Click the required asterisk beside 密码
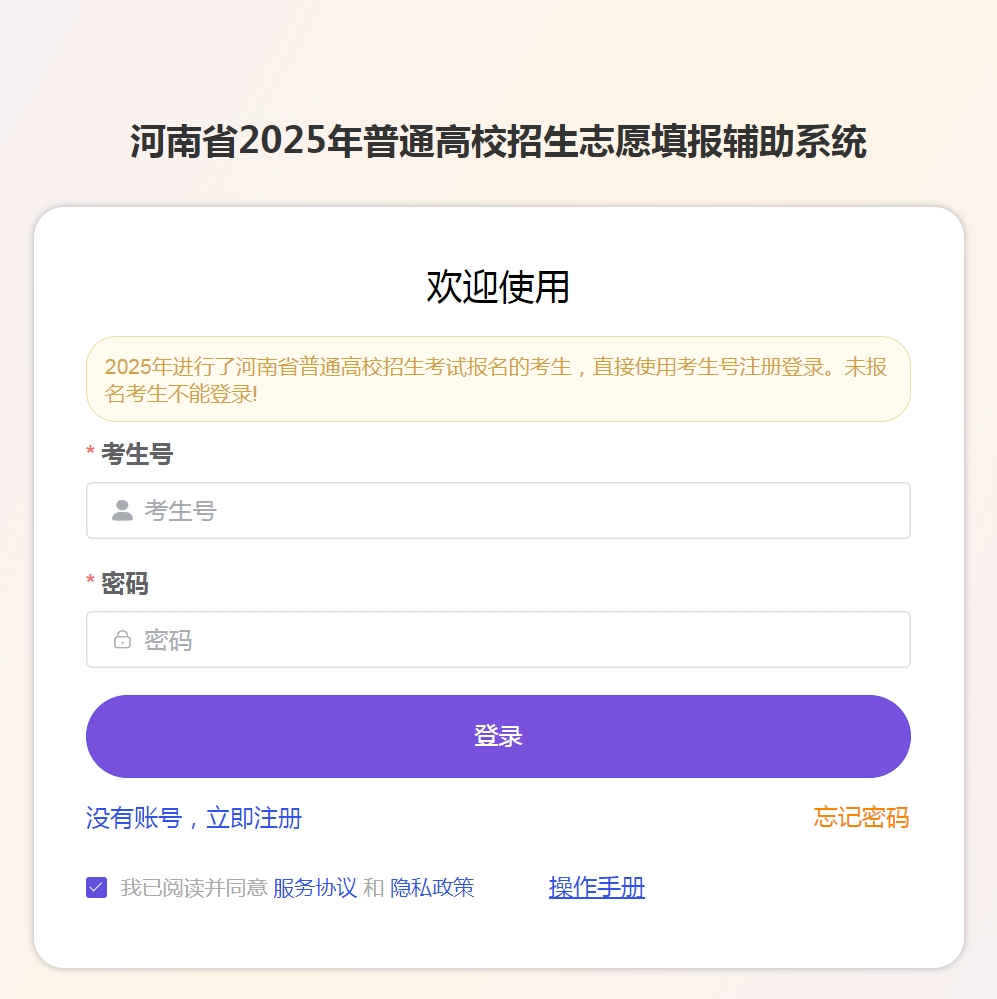The image size is (997, 999). coord(91,585)
